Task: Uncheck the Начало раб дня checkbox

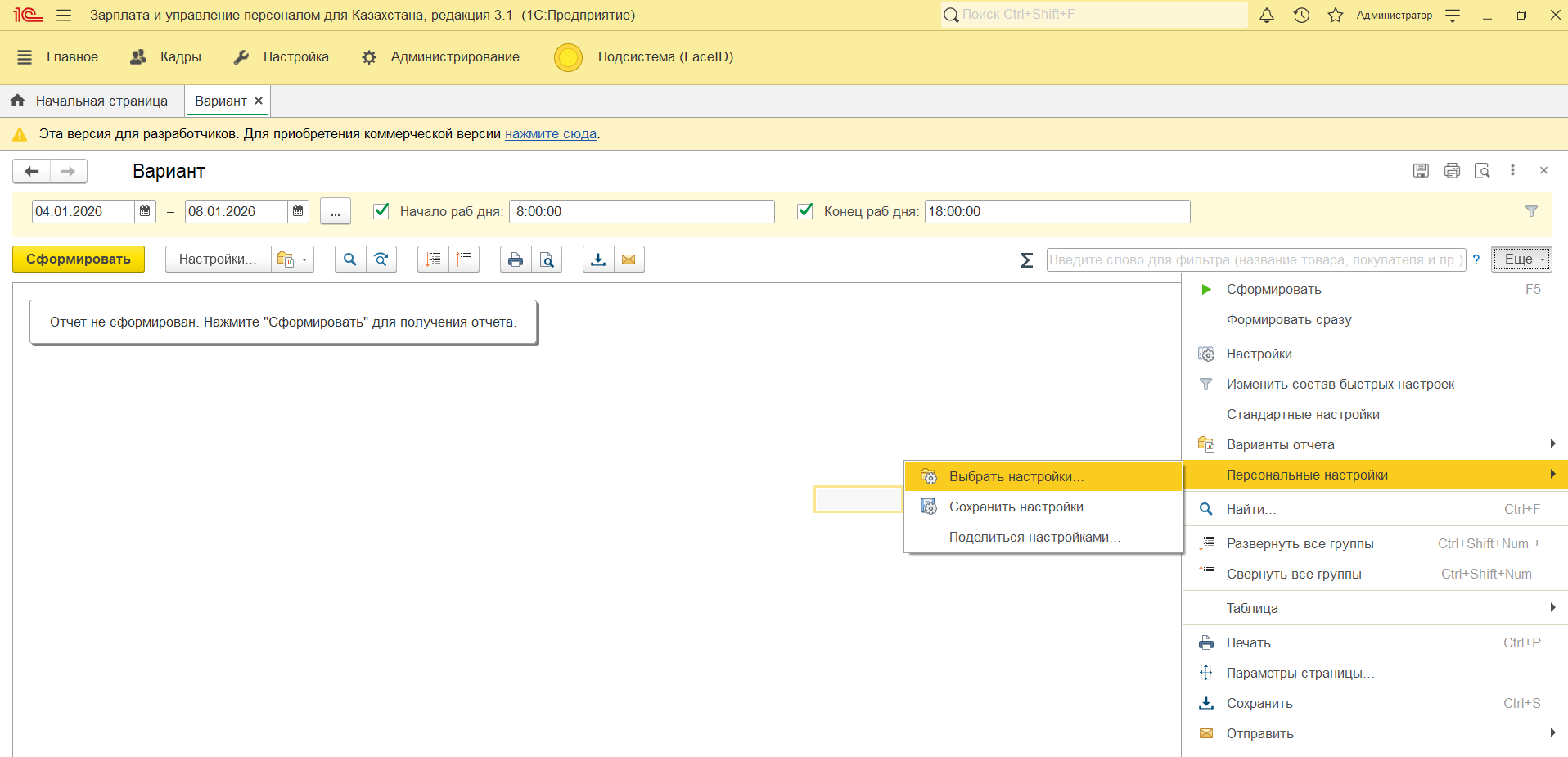Action: pos(381,211)
